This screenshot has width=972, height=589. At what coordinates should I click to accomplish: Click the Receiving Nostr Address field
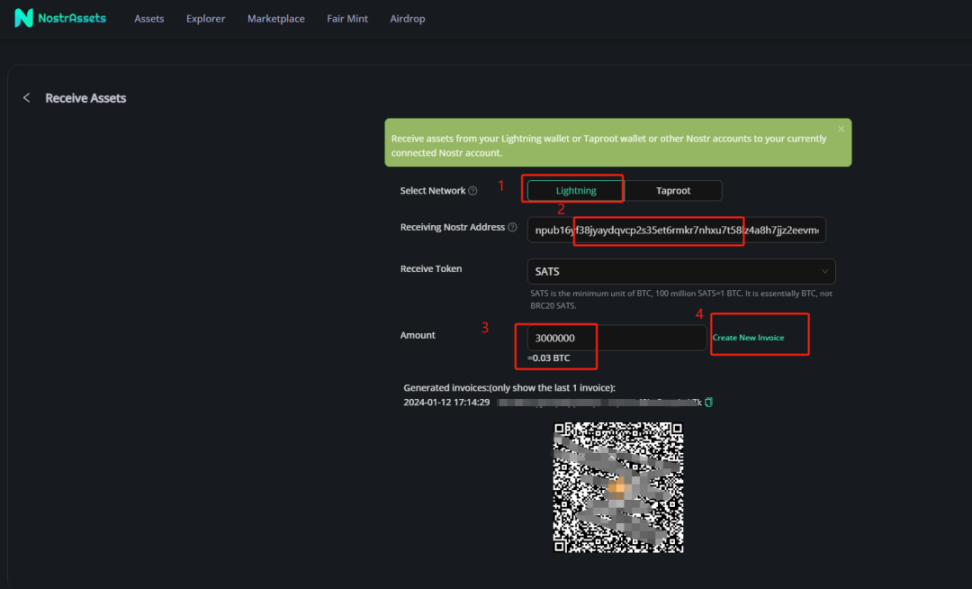(676, 230)
